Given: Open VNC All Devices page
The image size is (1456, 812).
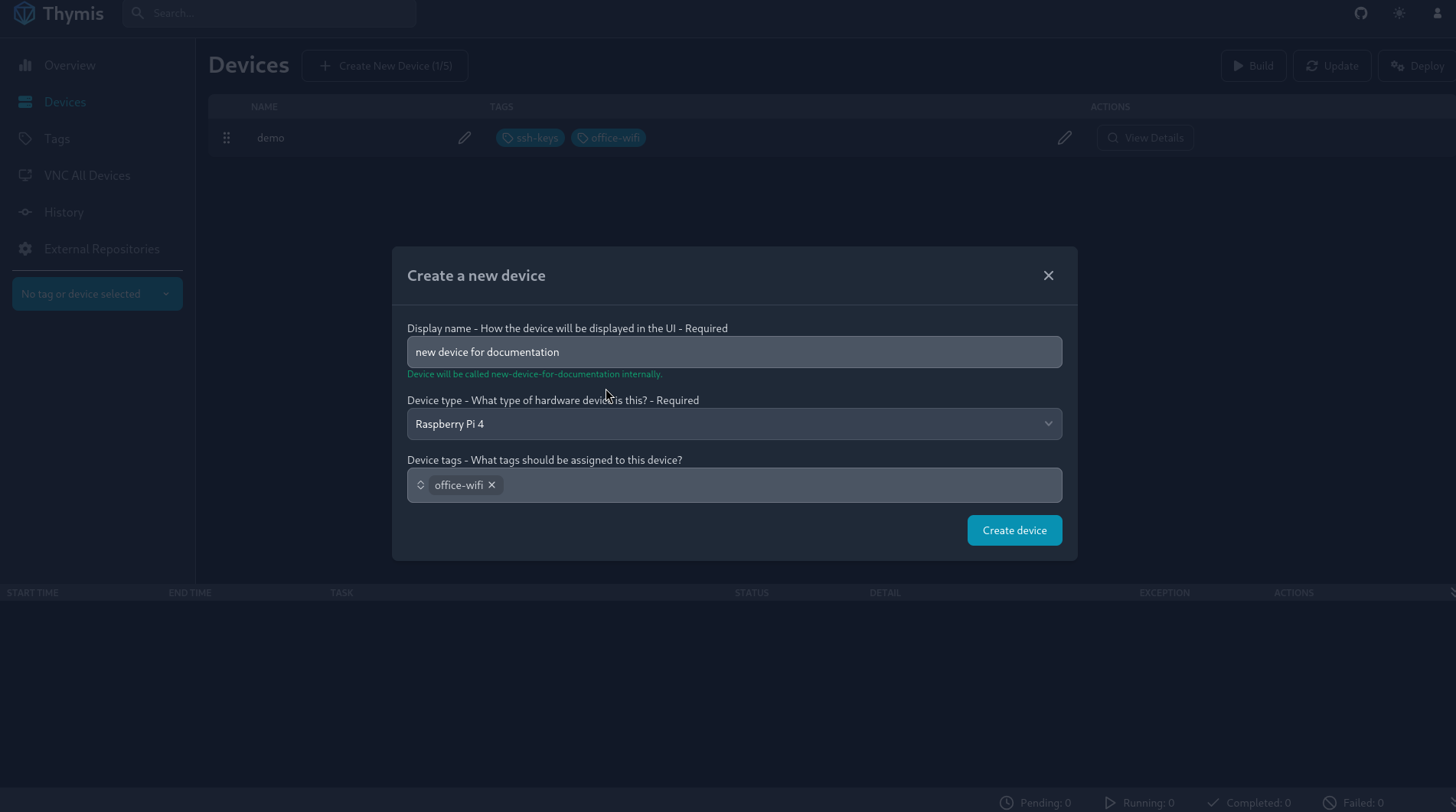Looking at the screenshot, I should [x=97, y=176].
